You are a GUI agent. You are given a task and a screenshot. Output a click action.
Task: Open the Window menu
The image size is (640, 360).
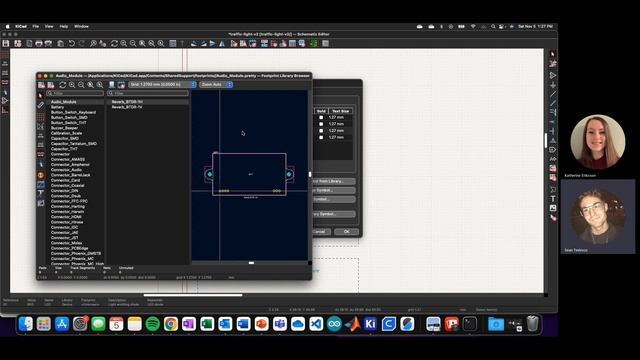(81, 26)
